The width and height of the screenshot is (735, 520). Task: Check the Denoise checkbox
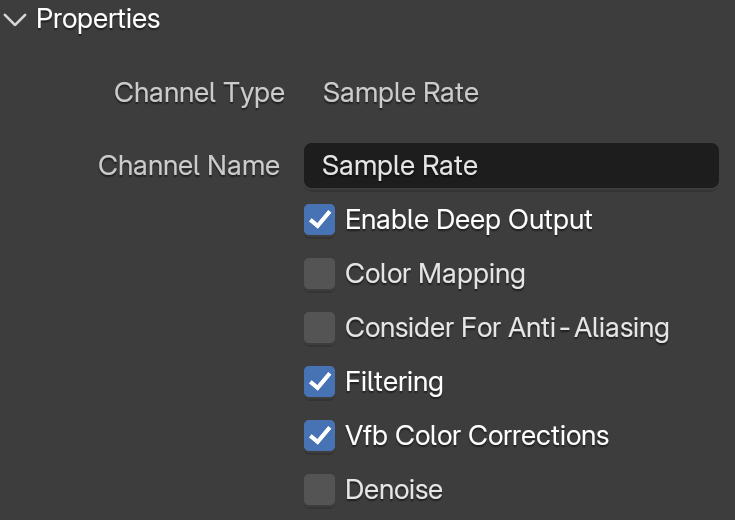[319, 490]
